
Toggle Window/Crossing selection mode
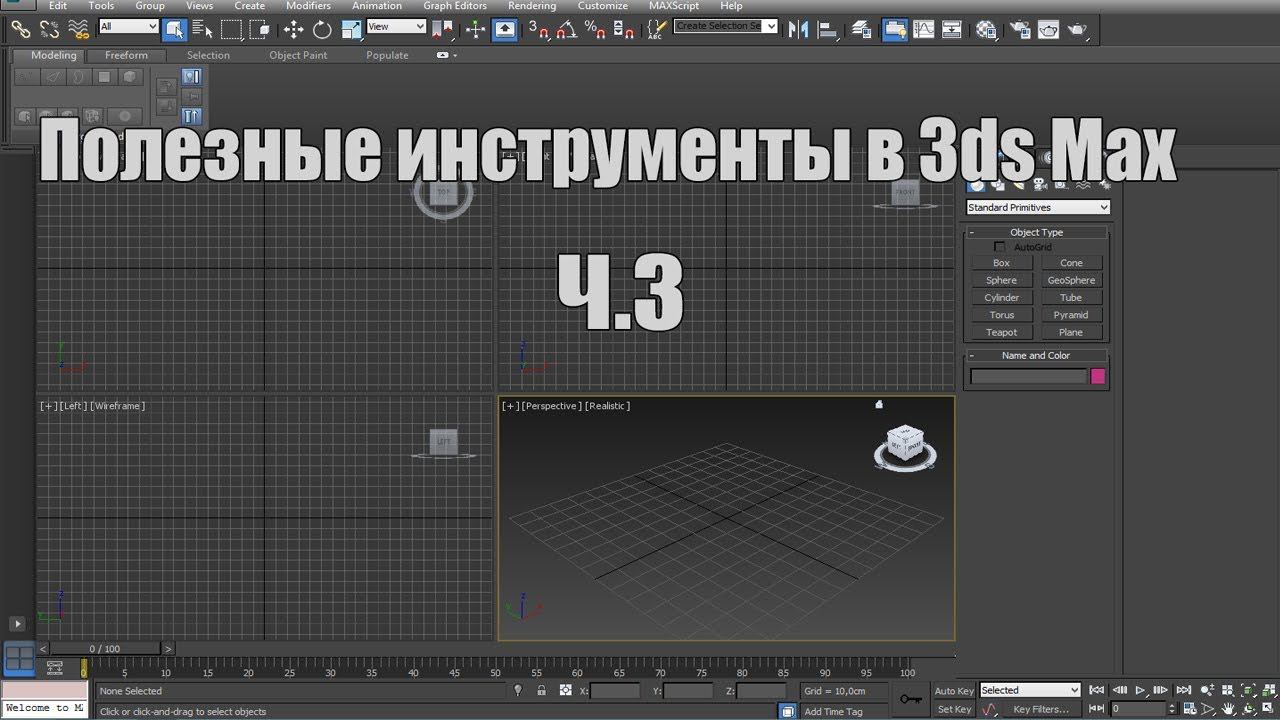260,29
